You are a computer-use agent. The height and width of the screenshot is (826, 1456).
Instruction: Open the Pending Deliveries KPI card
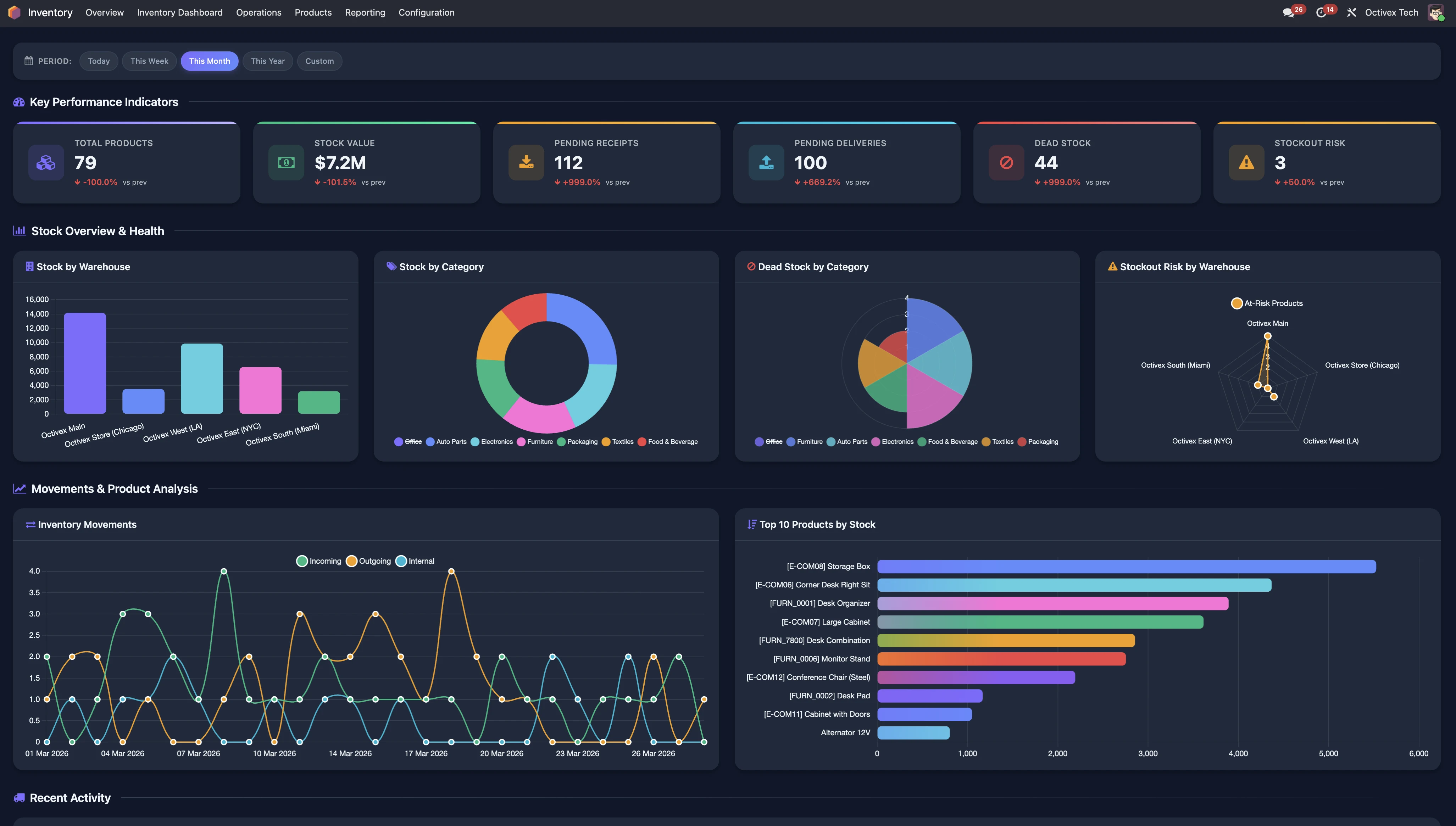pyautogui.click(x=846, y=162)
